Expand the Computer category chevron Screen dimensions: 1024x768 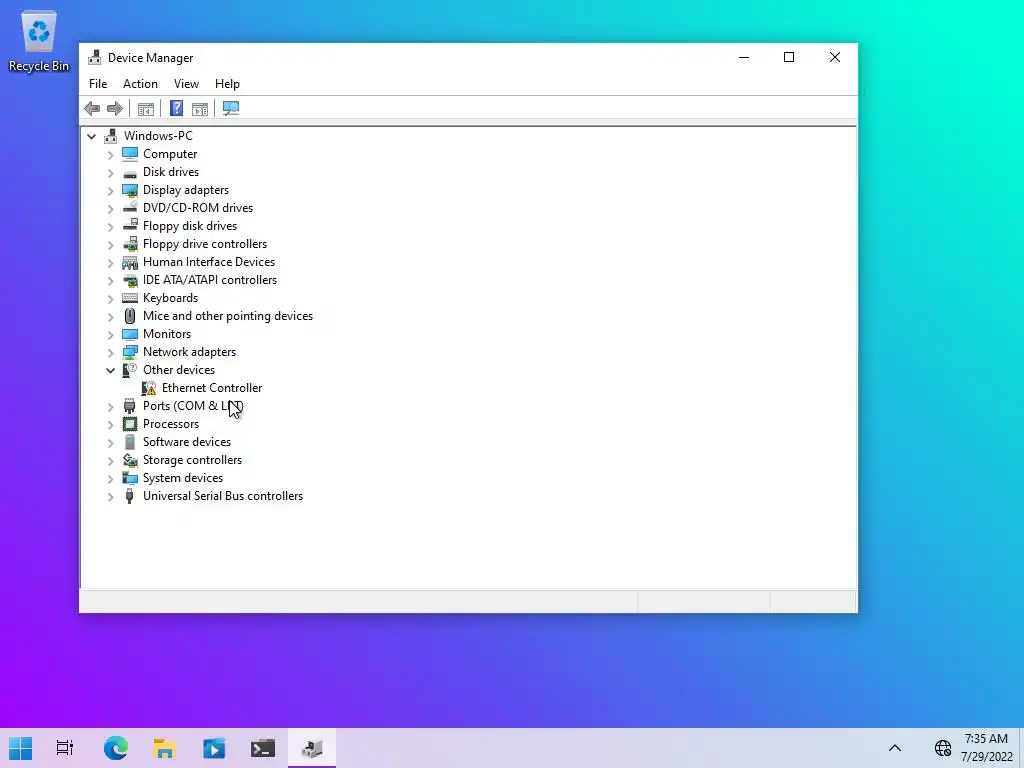tap(110, 155)
